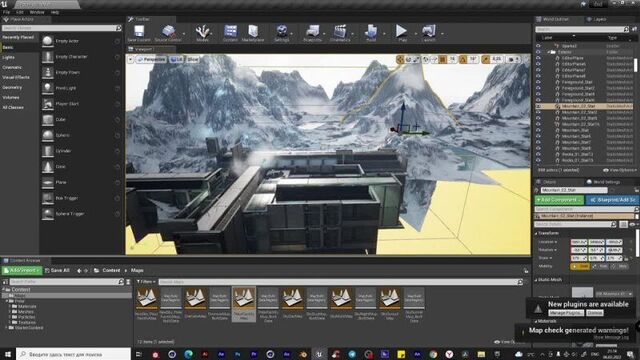Select the Mountain_02_Stat2 outliner row
The height and width of the screenshot is (360, 640).
(584, 112)
